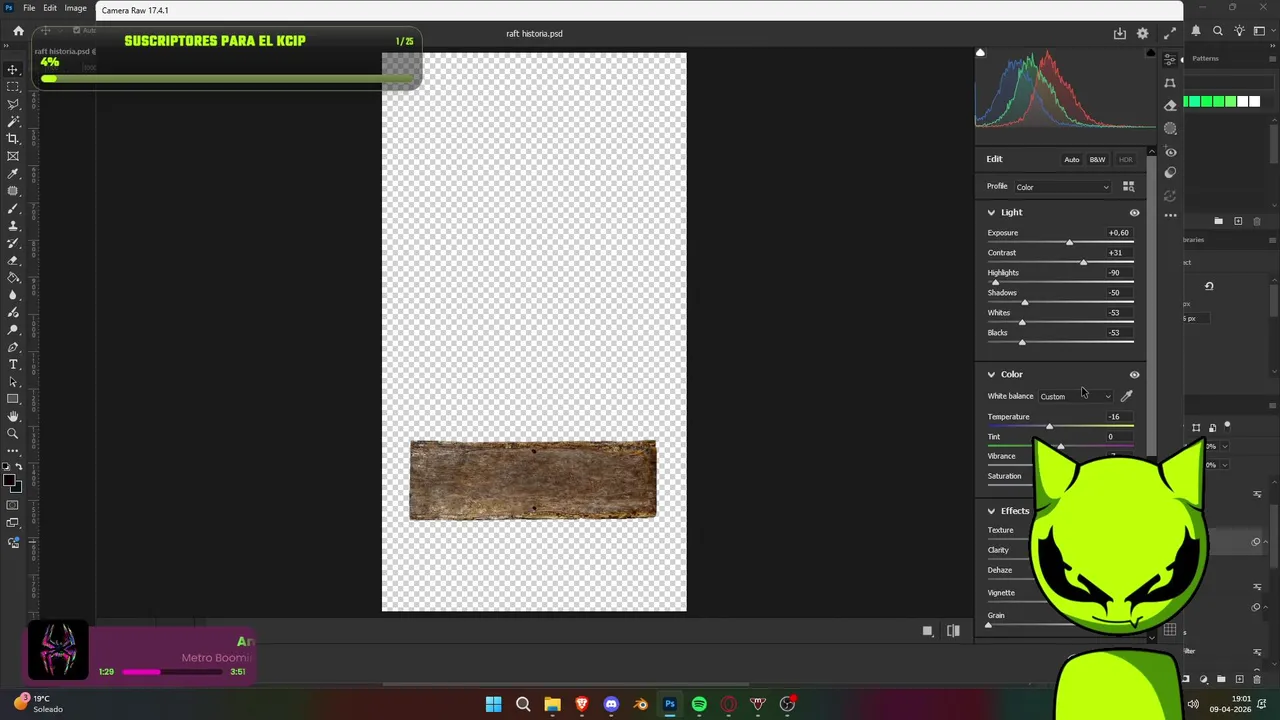Collapse the Color section
Viewport: 1280px width, 720px height.
coord(991,374)
